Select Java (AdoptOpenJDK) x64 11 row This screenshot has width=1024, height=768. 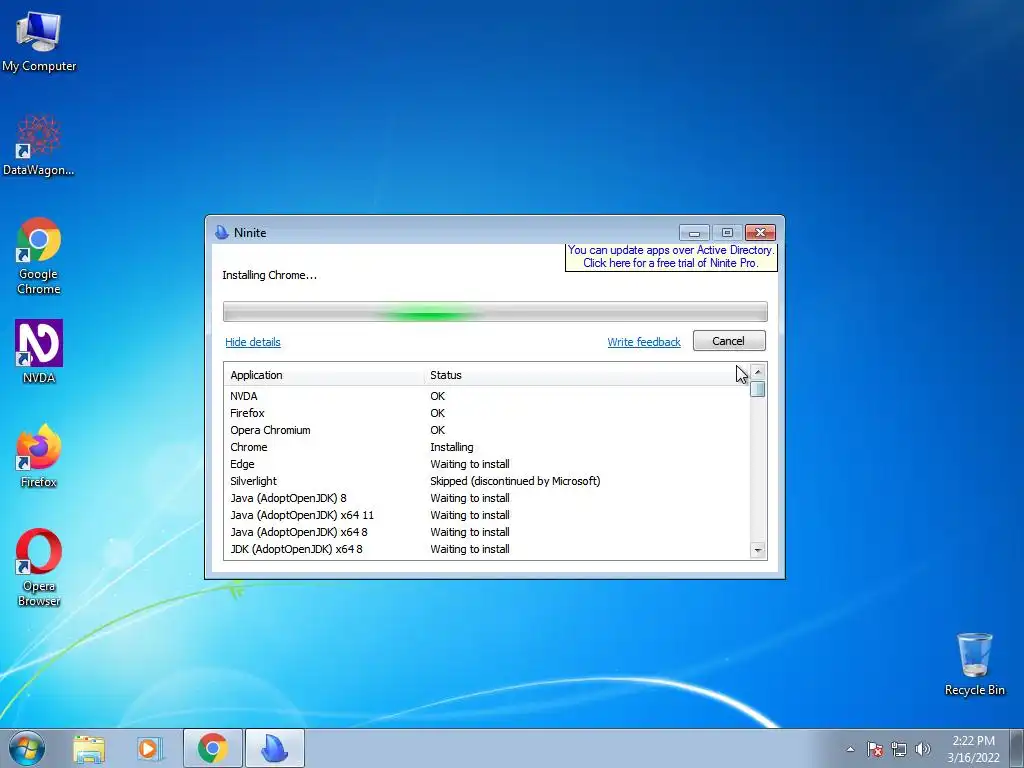point(487,515)
